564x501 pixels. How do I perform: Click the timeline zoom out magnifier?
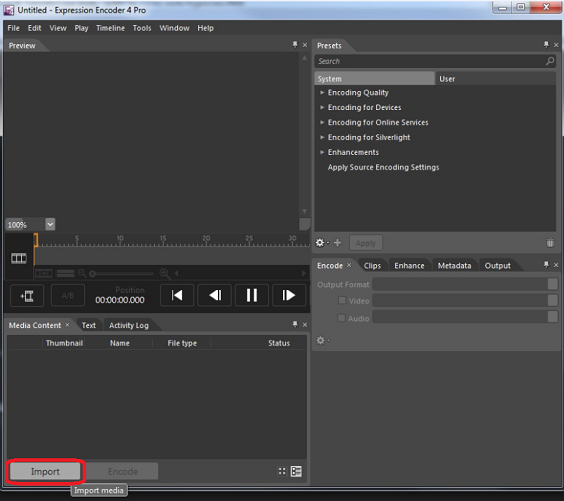point(82,273)
